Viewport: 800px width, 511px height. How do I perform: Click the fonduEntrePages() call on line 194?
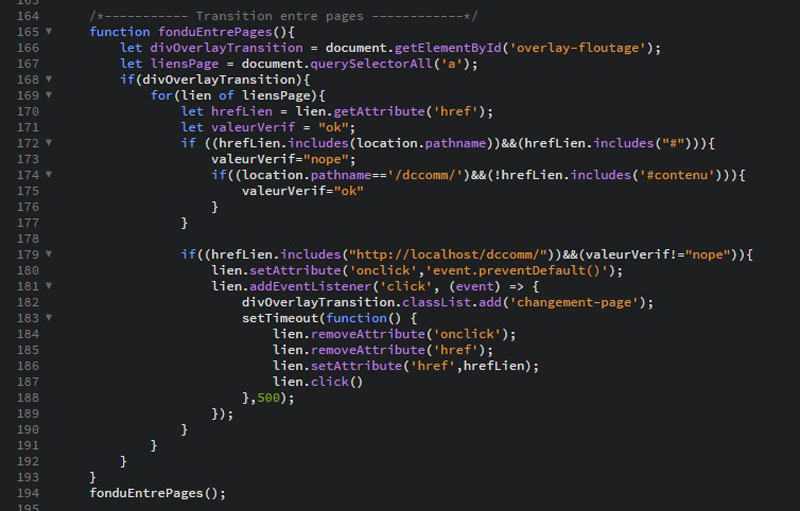click(157, 493)
